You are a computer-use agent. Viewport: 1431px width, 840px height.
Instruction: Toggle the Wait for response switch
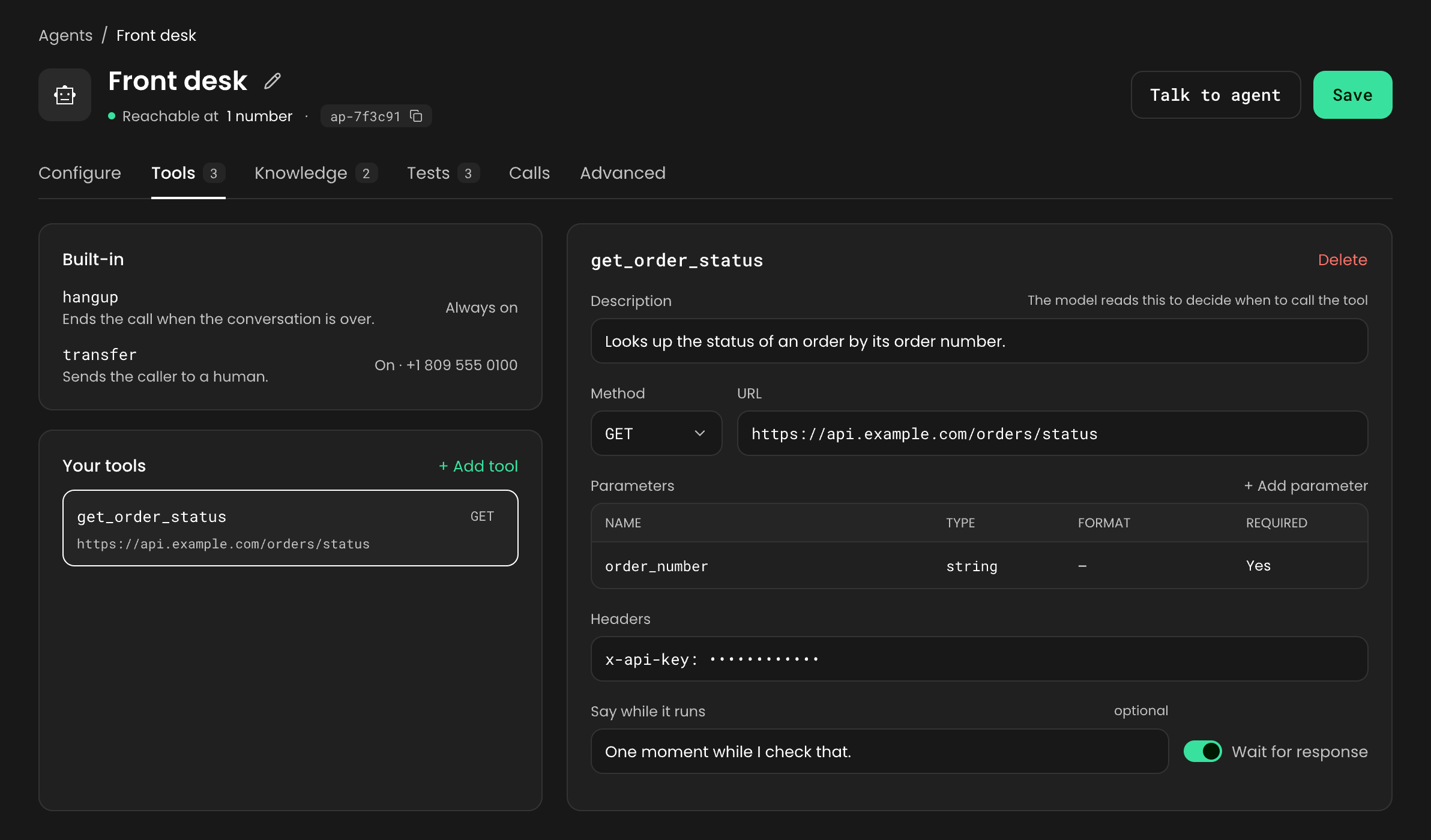coord(1202,751)
